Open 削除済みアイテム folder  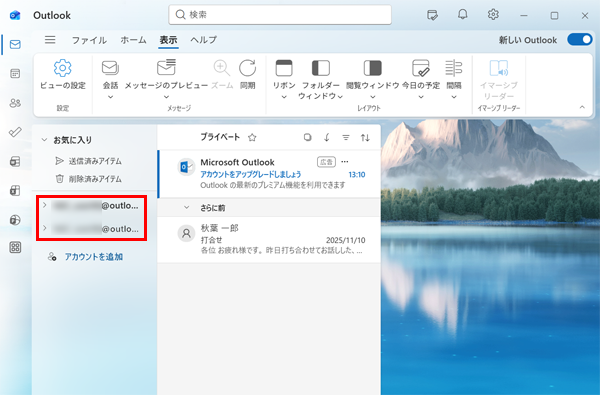[x=95, y=179]
